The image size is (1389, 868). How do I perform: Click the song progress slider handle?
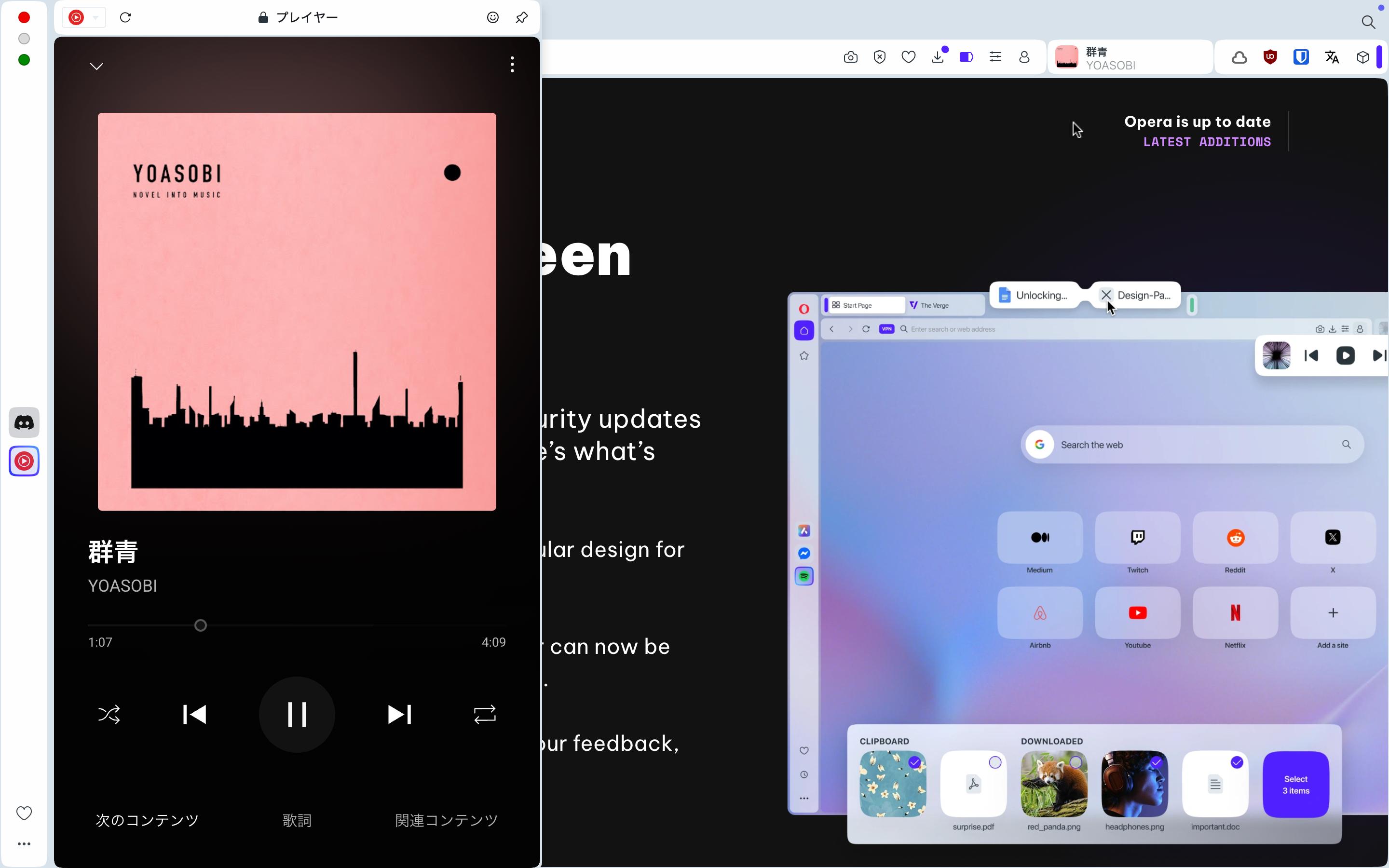tap(200, 625)
